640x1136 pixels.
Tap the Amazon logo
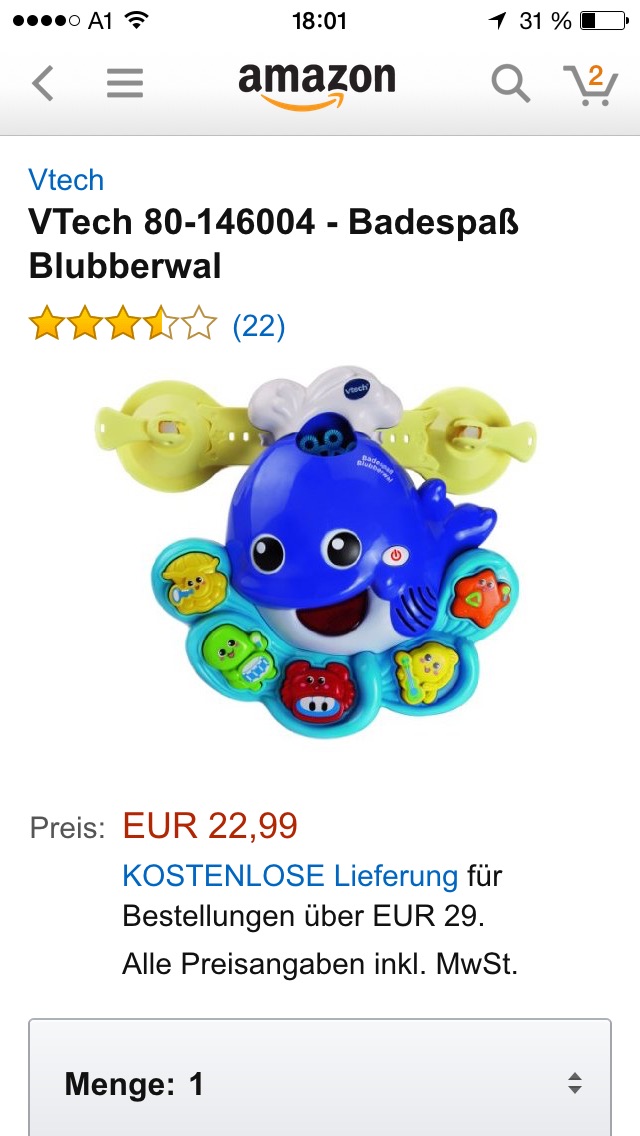pyautogui.click(x=317, y=85)
